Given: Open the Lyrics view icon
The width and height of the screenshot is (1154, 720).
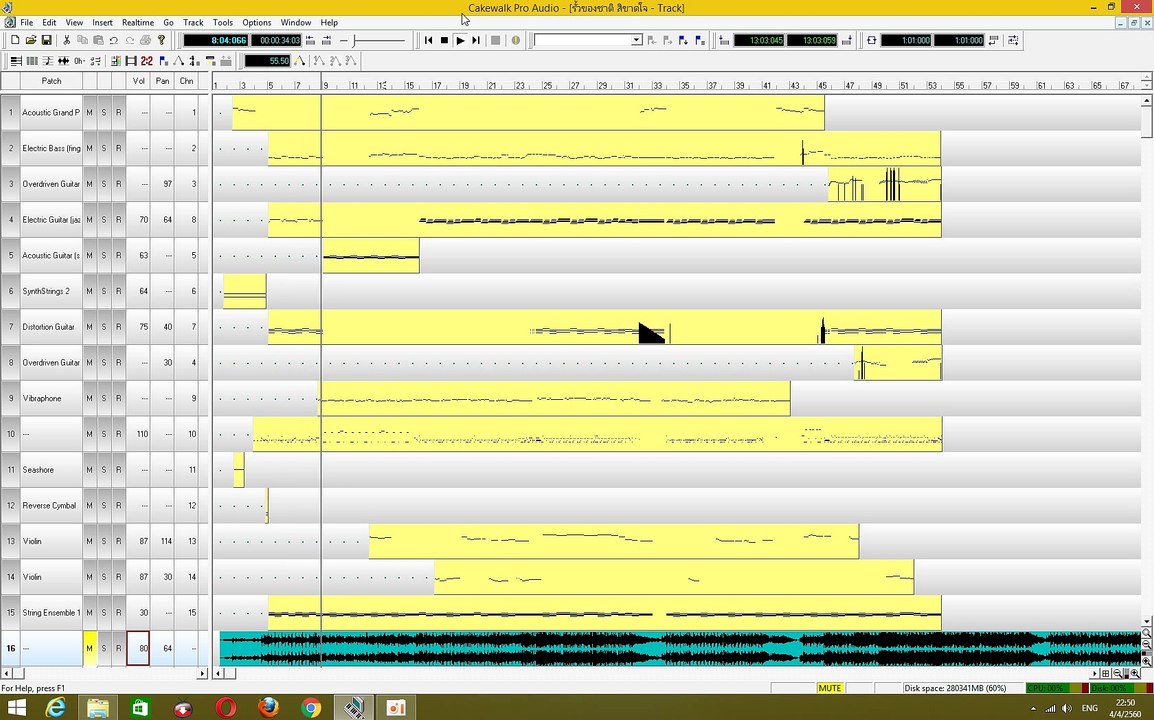Looking at the screenshot, I should click(79, 61).
